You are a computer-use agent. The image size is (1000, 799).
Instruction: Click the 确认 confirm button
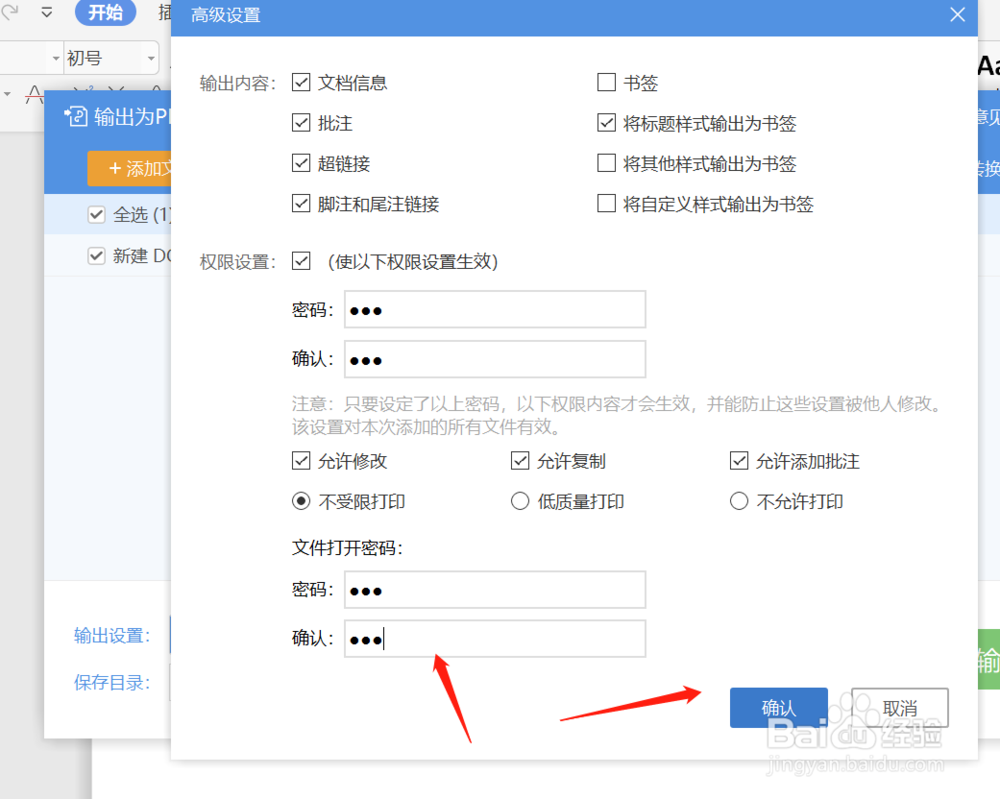tap(779, 707)
